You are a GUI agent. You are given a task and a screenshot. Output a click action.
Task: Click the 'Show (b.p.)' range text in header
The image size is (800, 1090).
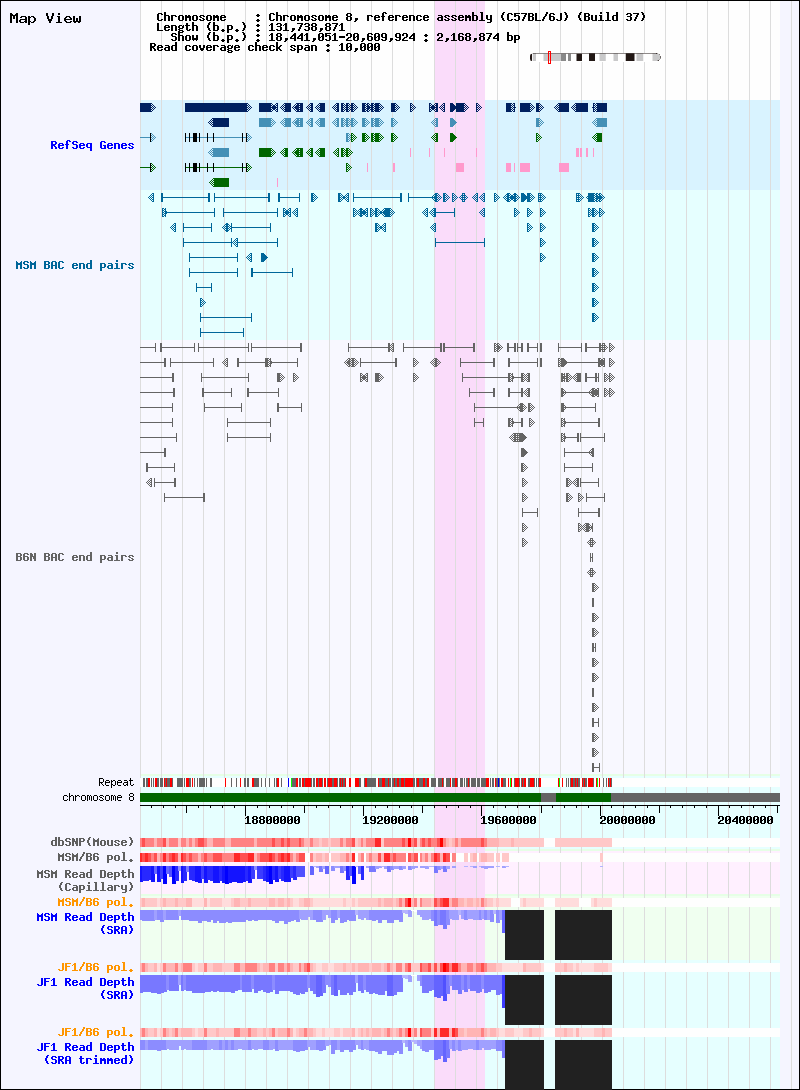click(345, 37)
